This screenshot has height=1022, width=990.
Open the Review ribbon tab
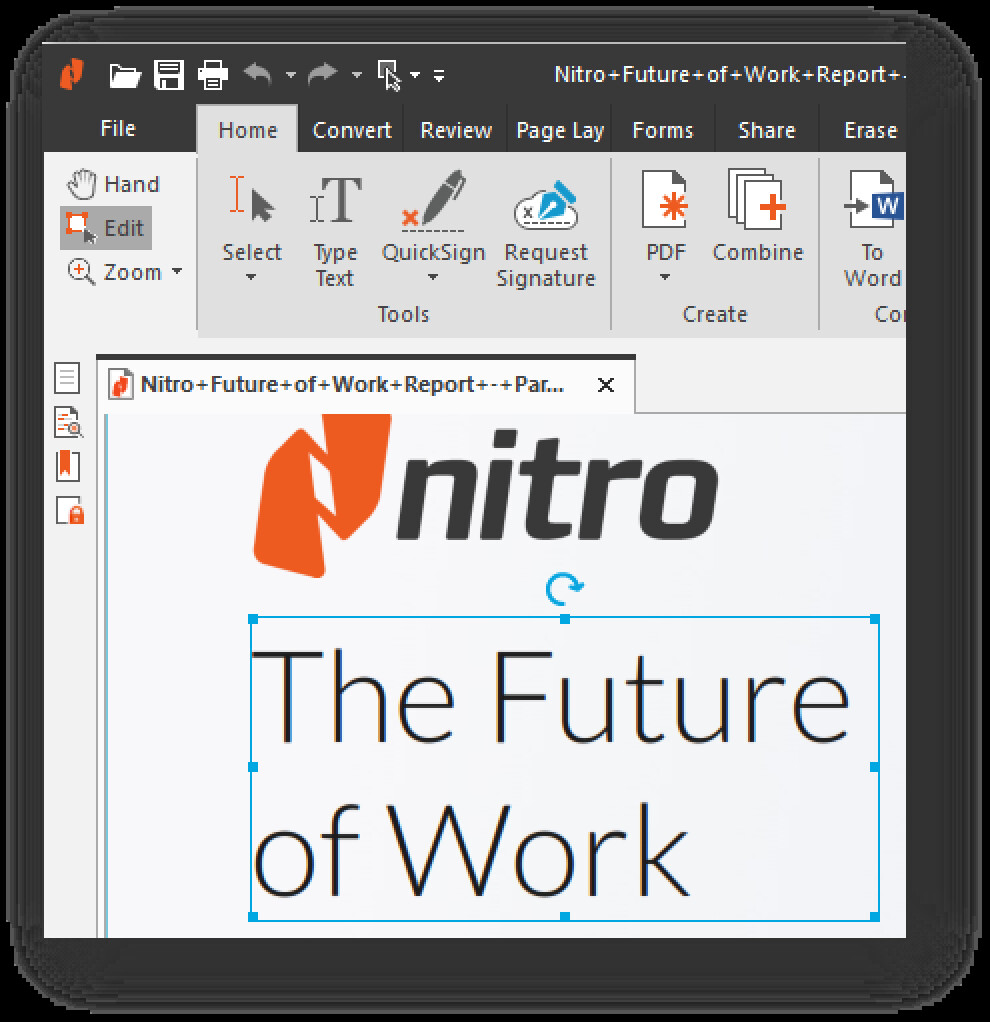point(456,130)
